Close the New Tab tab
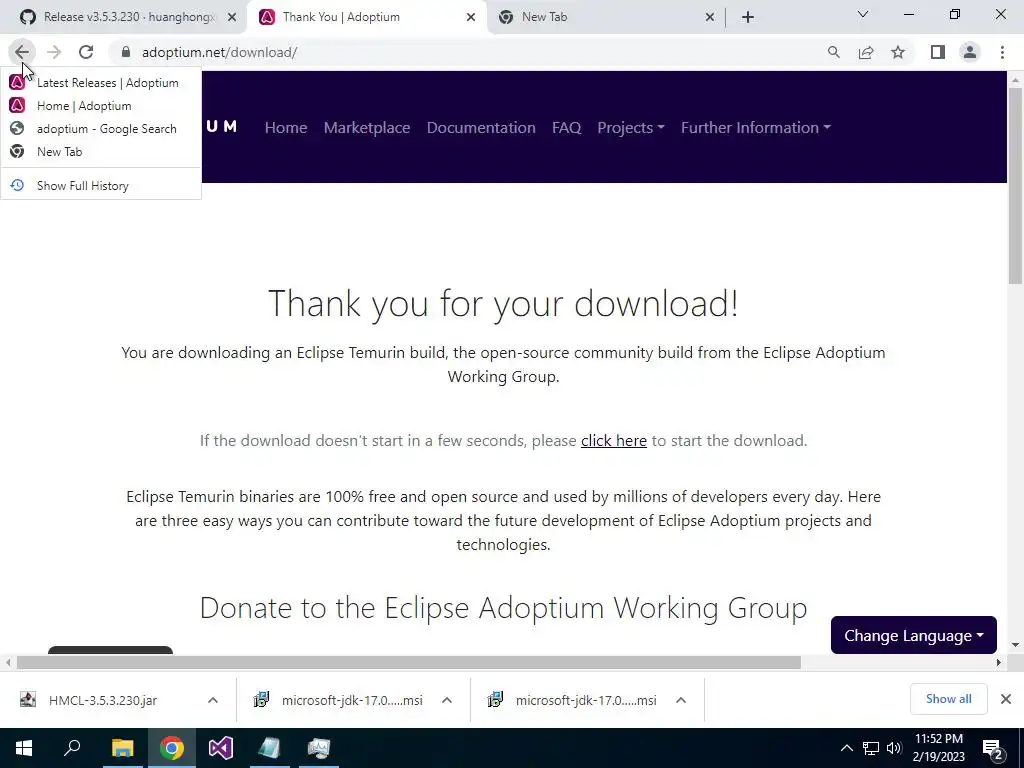 [710, 17]
